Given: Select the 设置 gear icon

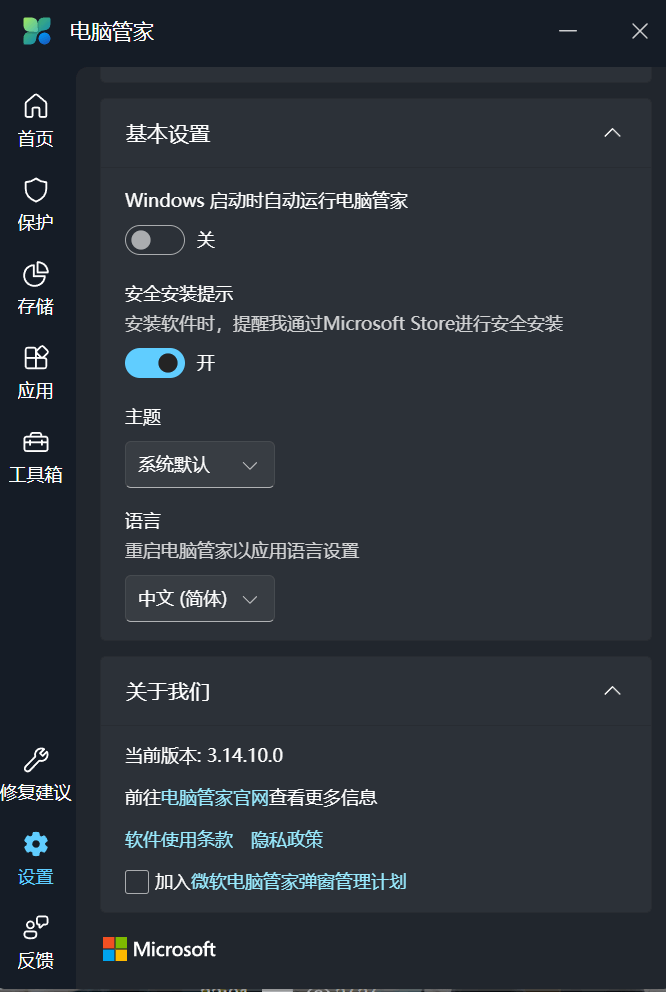Looking at the screenshot, I should [35, 844].
